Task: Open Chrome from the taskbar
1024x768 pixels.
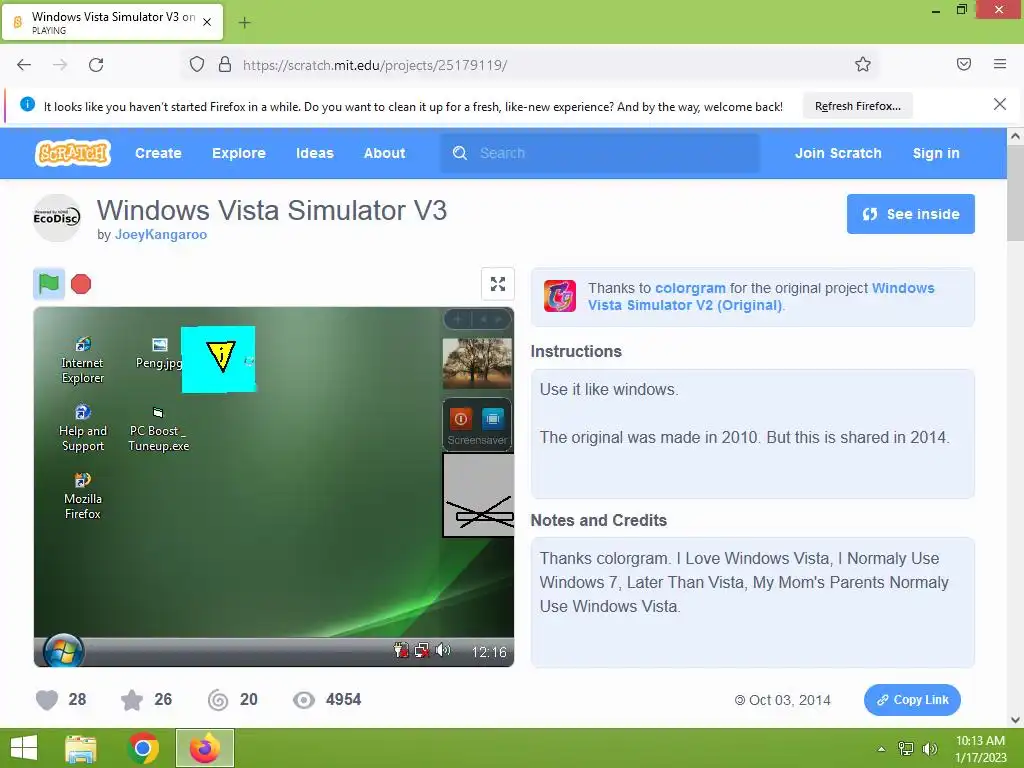Action: [x=143, y=748]
